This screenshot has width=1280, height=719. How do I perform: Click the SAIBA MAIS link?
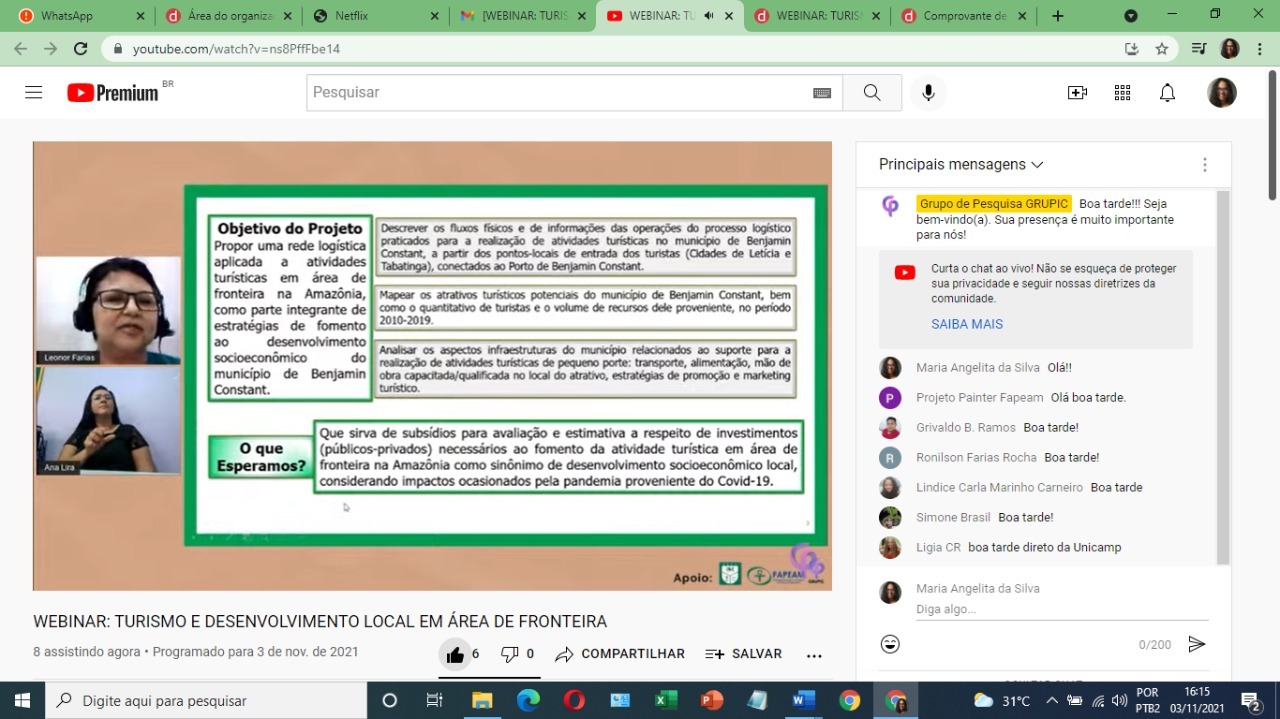[x=966, y=324]
